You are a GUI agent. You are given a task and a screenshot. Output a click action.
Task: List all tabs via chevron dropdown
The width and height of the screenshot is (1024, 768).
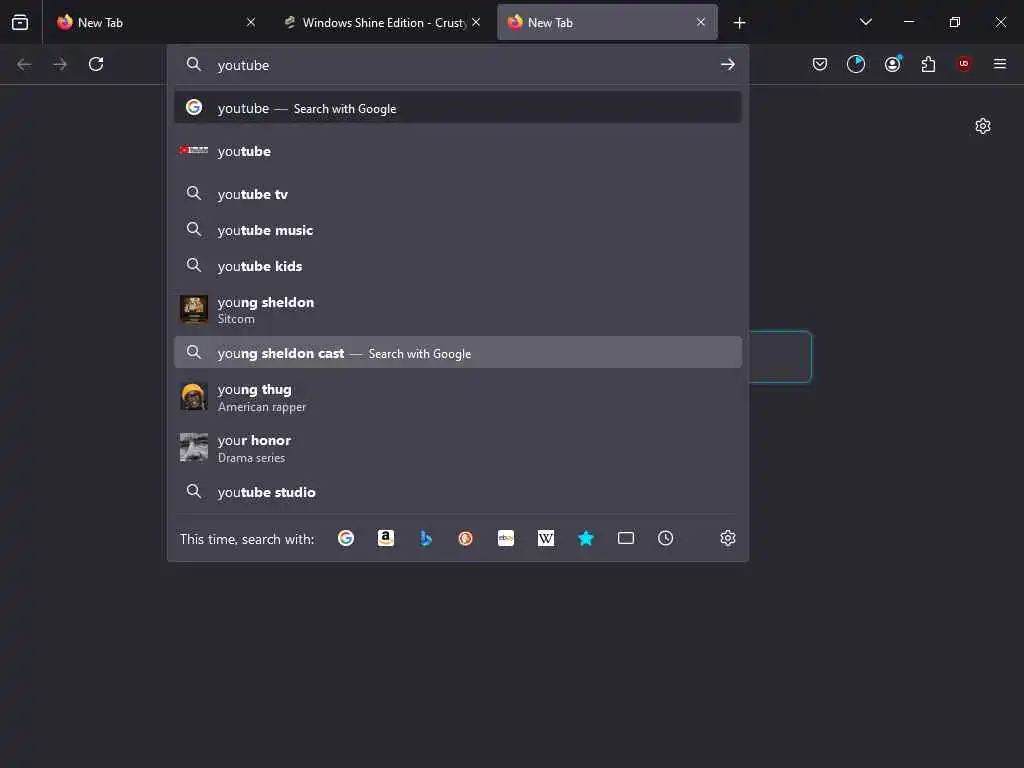pyautogui.click(x=866, y=22)
